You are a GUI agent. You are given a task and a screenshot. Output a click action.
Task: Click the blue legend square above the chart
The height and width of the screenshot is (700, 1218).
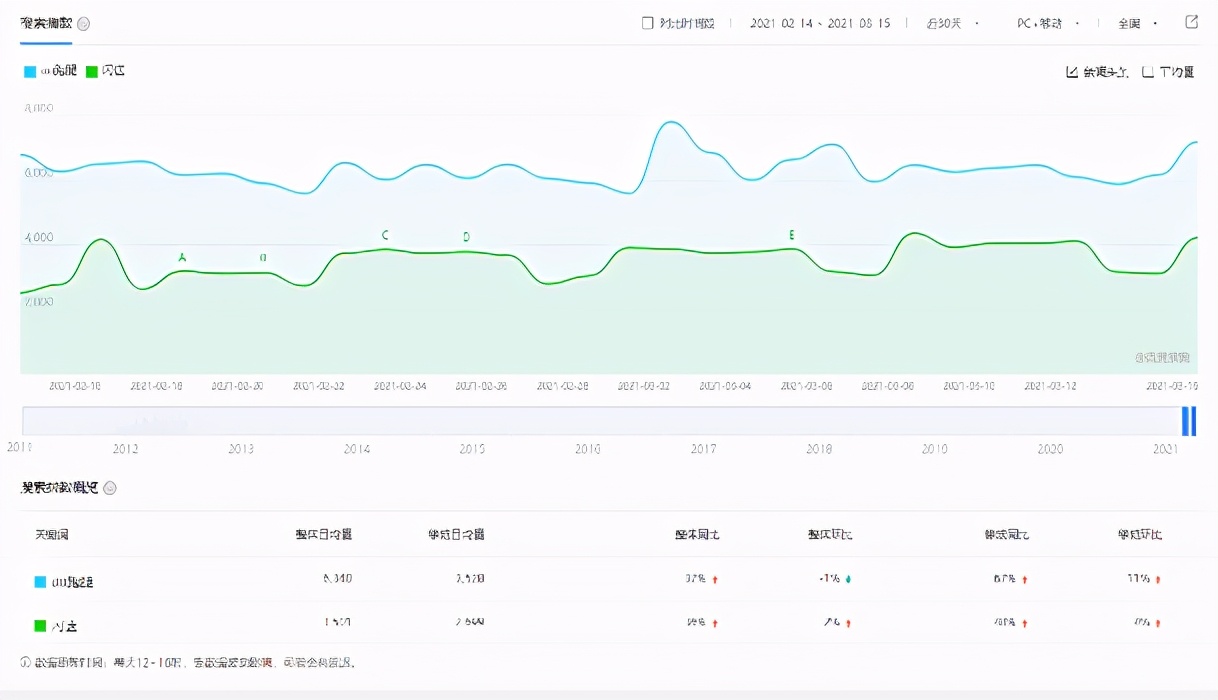tap(31, 70)
